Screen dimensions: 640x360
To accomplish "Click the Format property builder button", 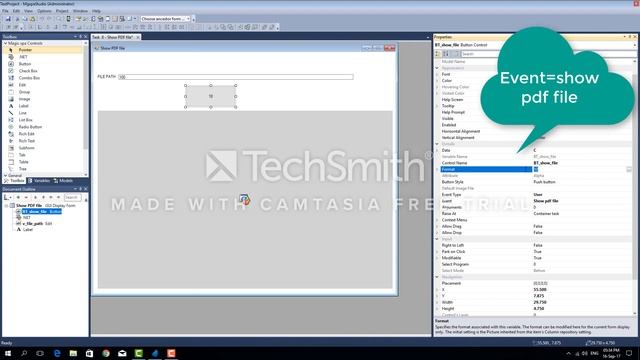I will click(629, 169).
